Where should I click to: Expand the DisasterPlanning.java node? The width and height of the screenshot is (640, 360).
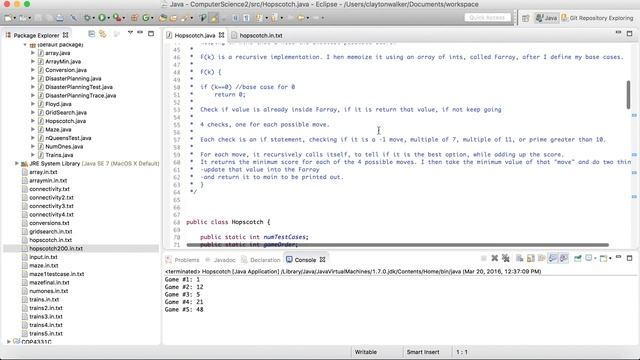33,78
